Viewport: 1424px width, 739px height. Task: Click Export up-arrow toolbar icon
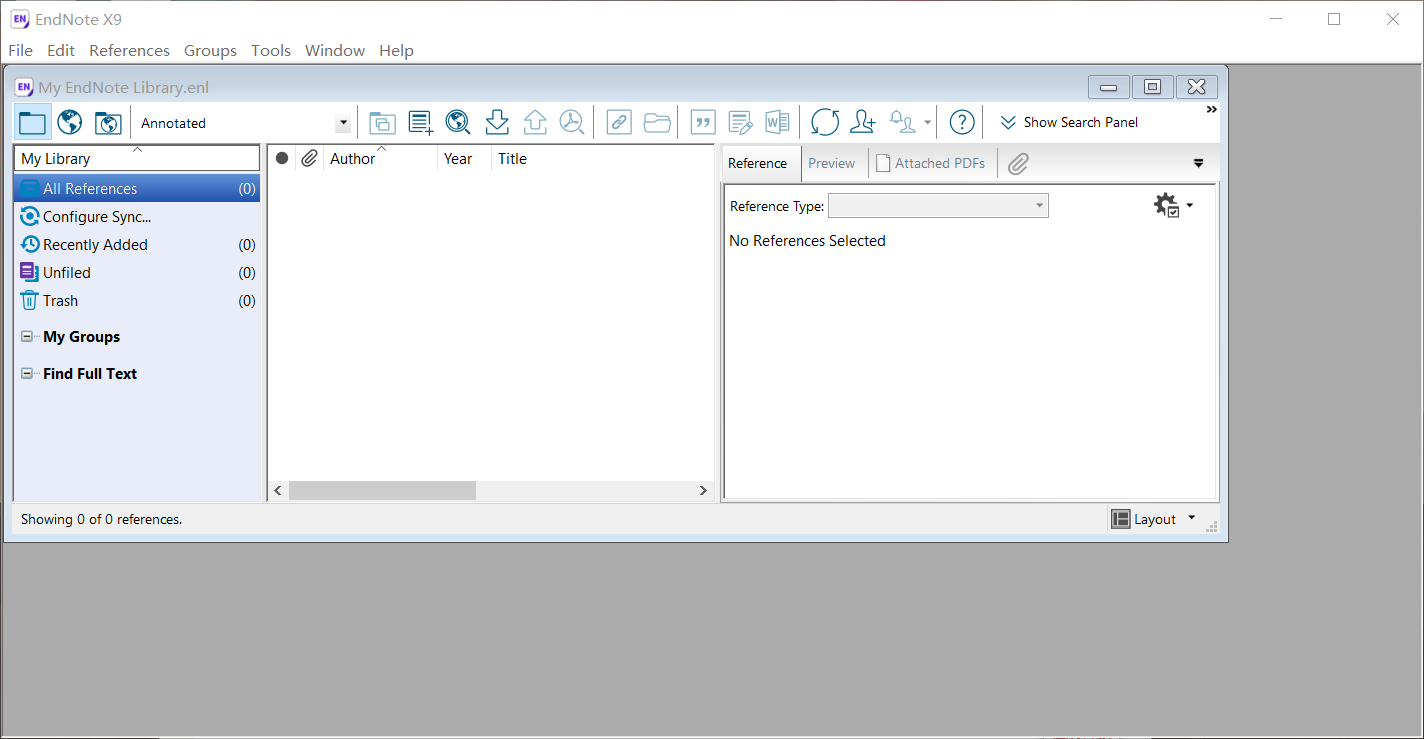point(535,122)
